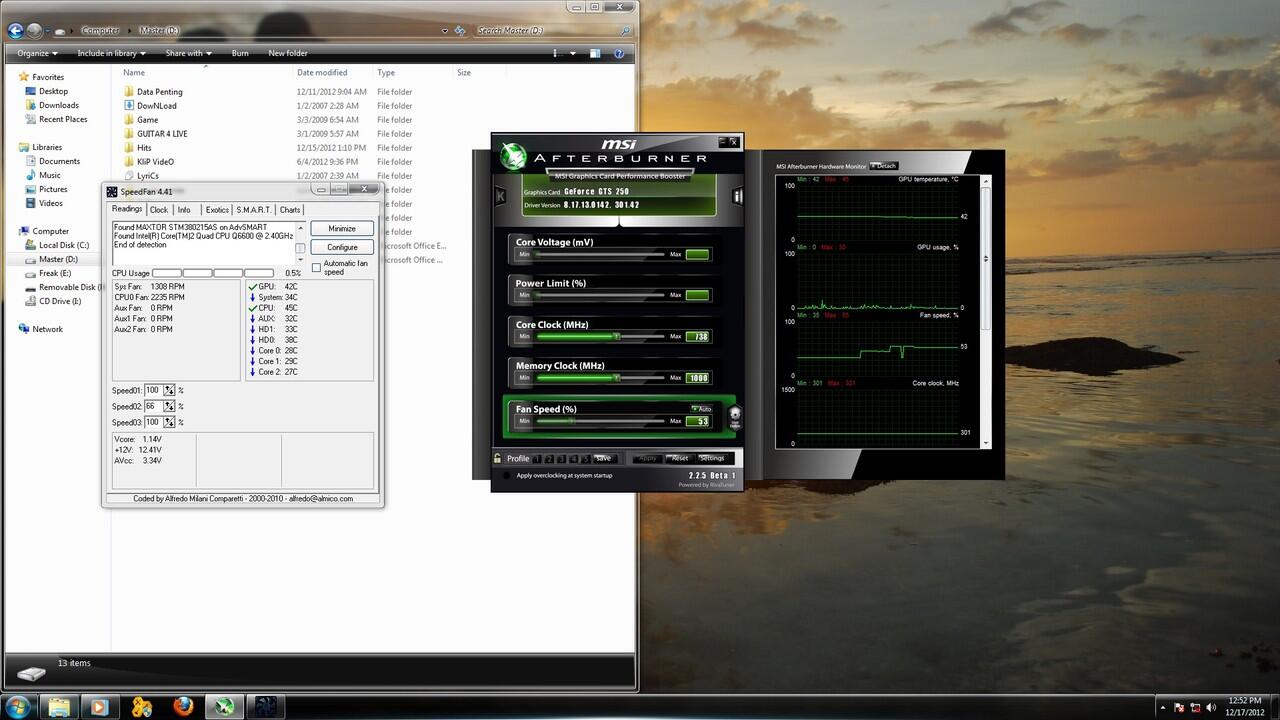Click the Afterburner Kombustor K side button
This screenshot has height=720, width=1280.
[x=500, y=196]
